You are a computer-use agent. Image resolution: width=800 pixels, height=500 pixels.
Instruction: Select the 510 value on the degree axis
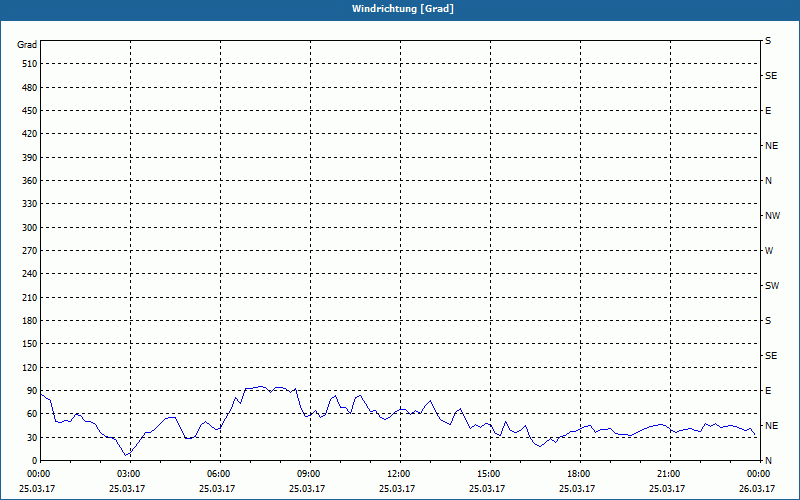[x=30, y=64]
